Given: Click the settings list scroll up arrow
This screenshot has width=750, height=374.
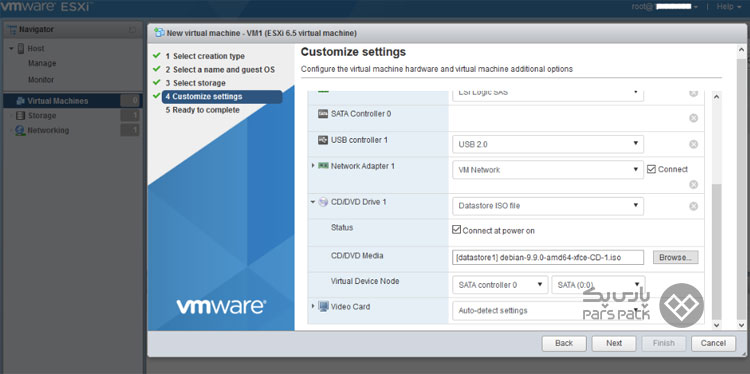Looking at the screenshot, I should 716,97.
